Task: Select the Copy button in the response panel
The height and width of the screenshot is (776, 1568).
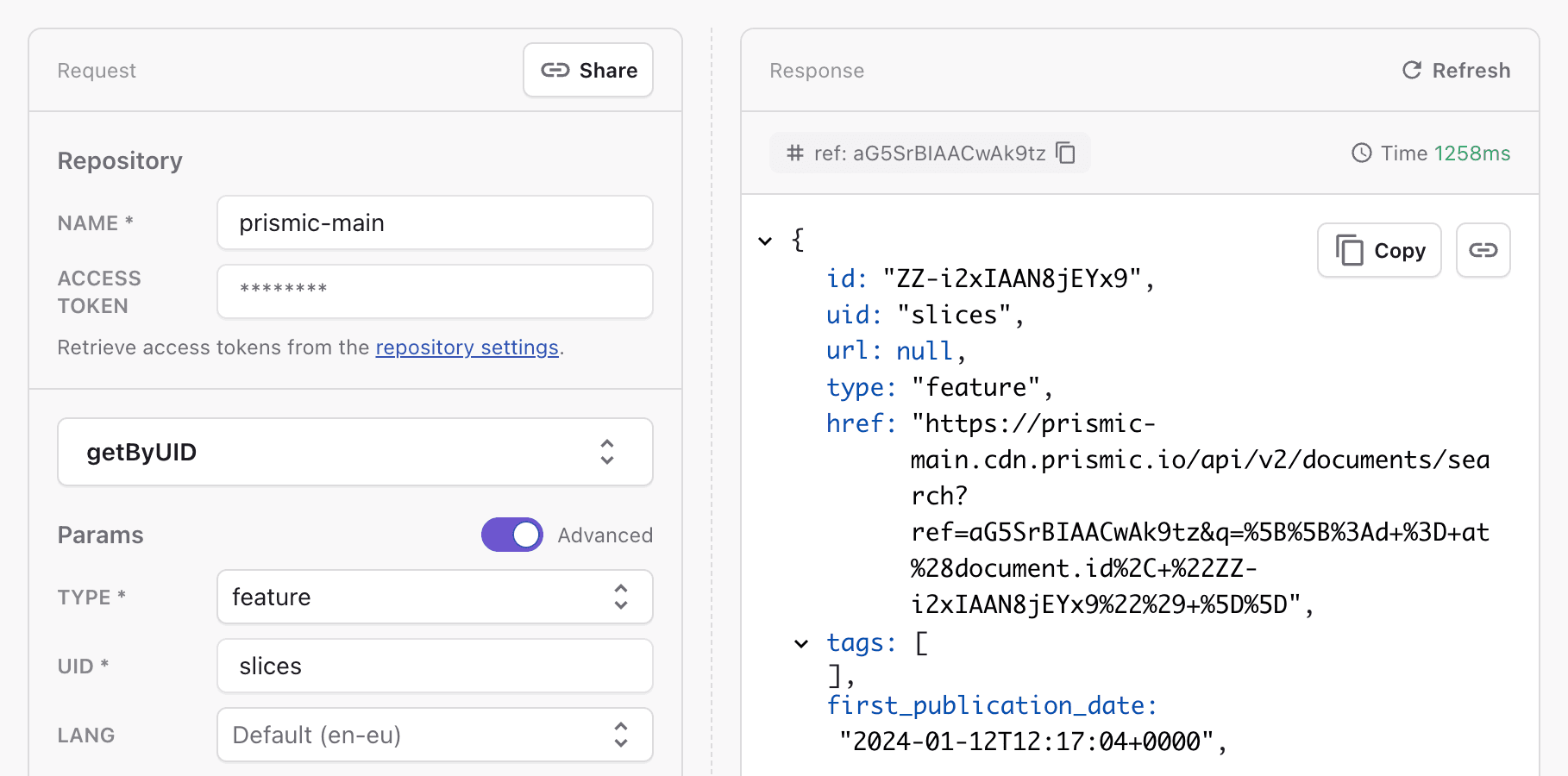Action: point(1378,250)
